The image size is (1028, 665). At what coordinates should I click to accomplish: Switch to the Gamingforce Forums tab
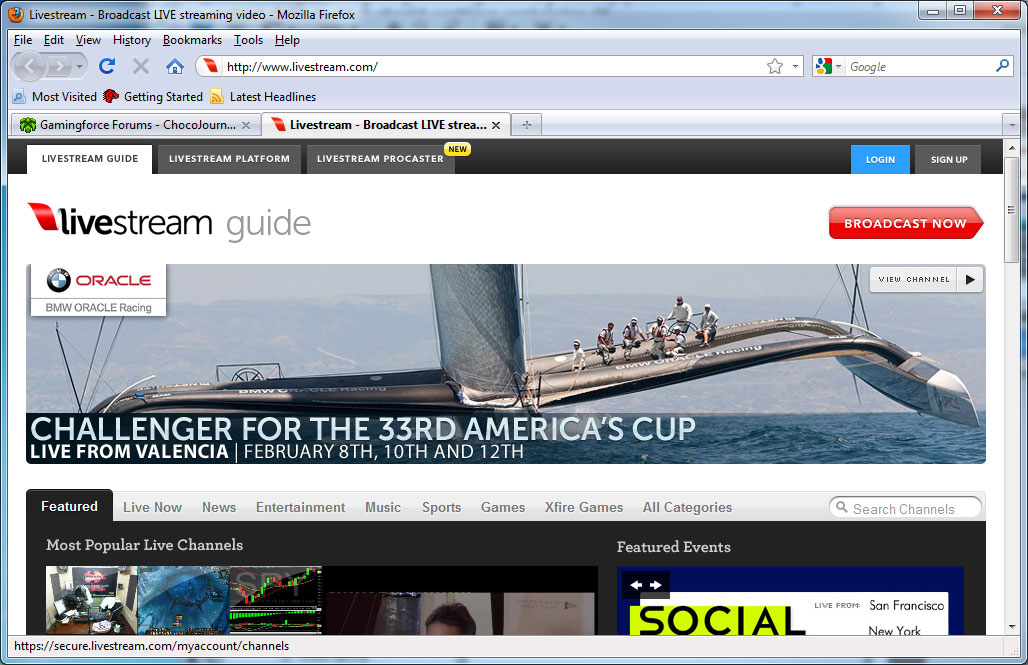pos(134,125)
